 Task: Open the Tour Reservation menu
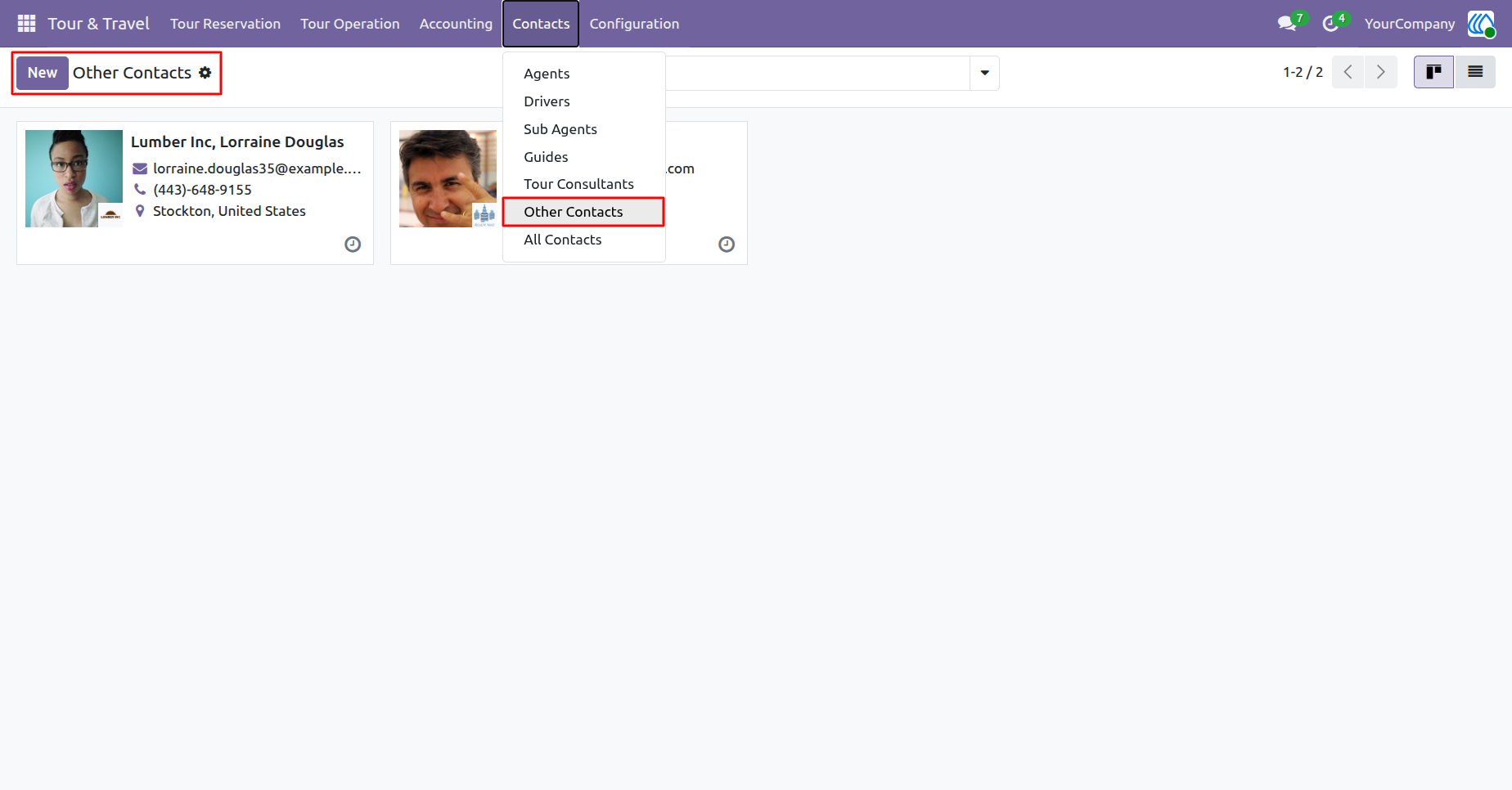tap(225, 24)
